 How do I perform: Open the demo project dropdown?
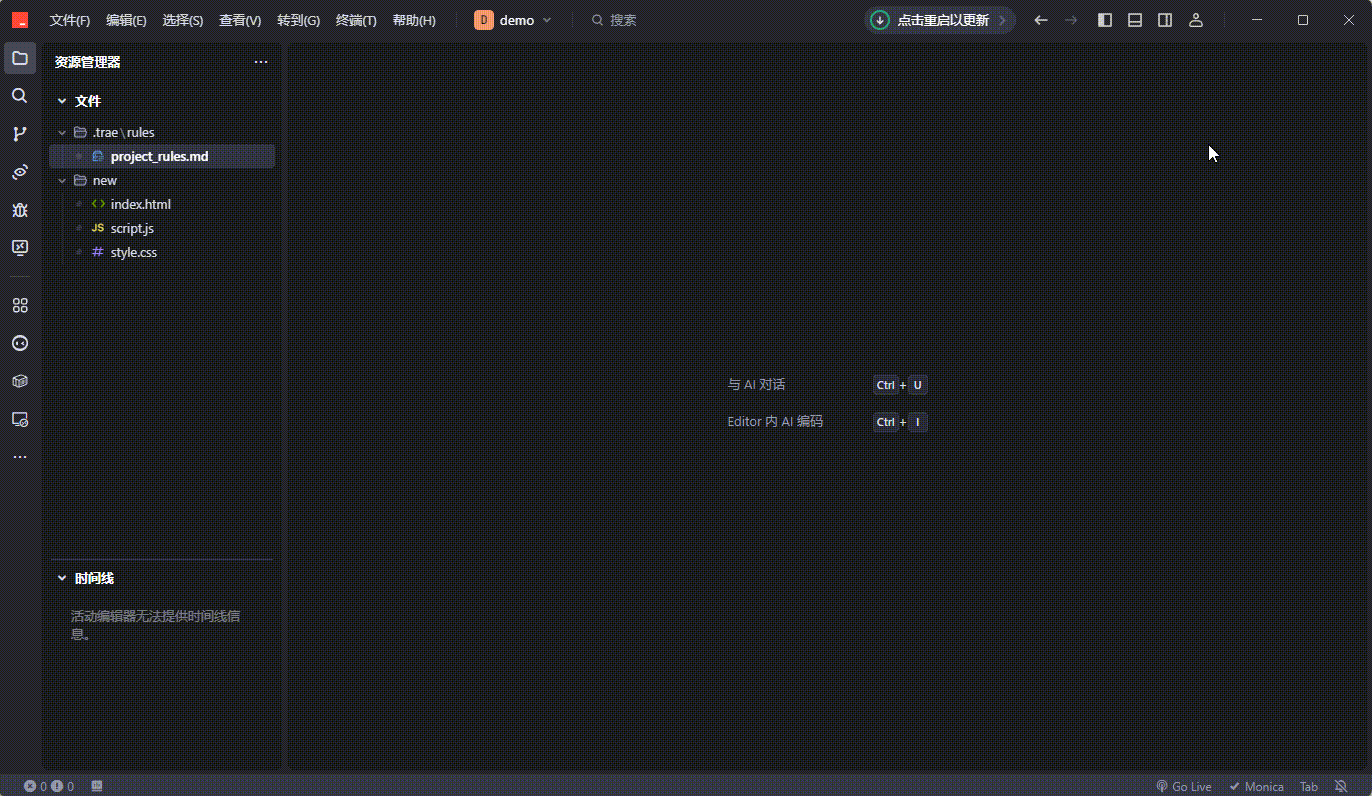[513, 20]
